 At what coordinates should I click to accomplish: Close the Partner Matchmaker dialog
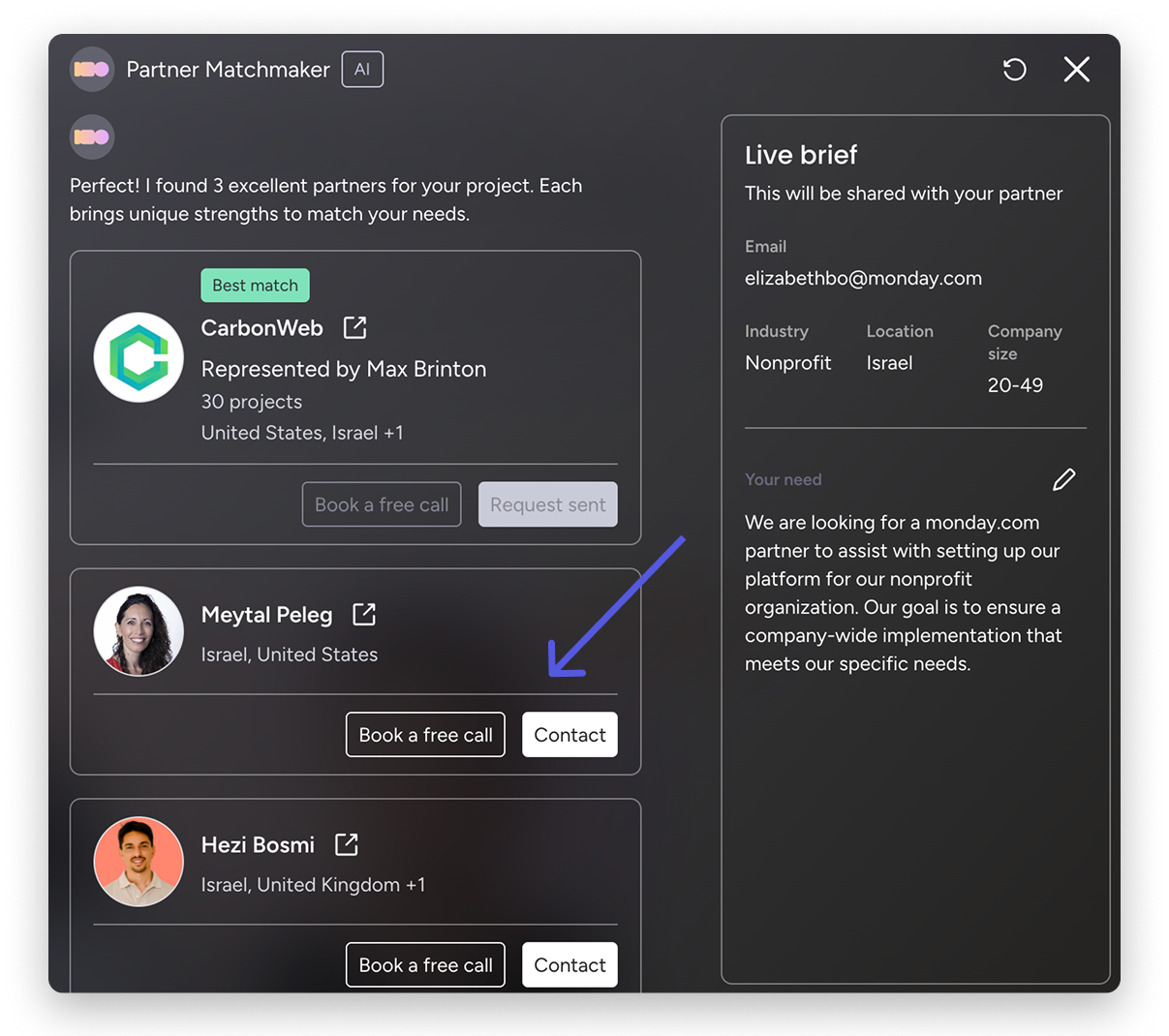1076,70
